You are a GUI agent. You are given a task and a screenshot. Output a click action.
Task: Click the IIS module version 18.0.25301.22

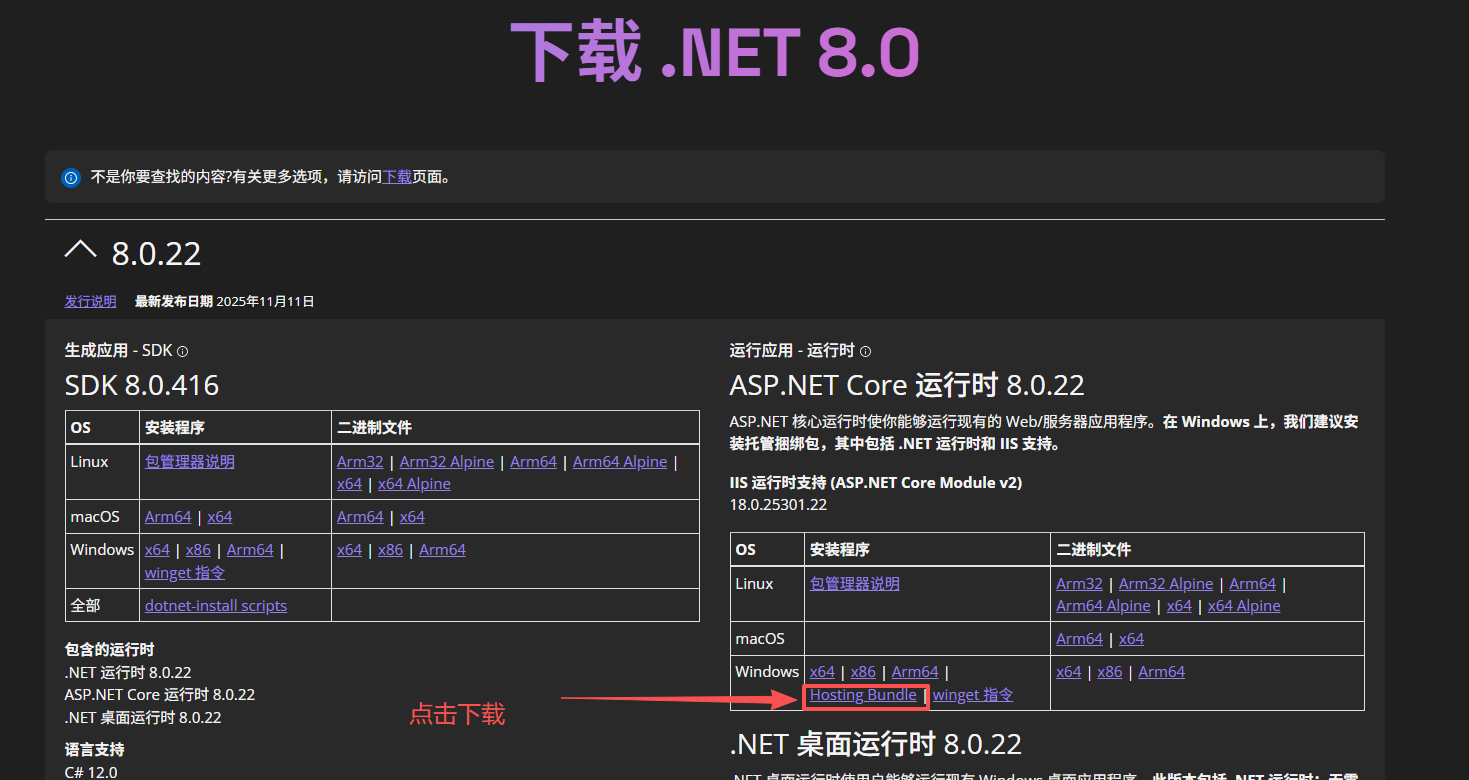(x=778, y=505)
